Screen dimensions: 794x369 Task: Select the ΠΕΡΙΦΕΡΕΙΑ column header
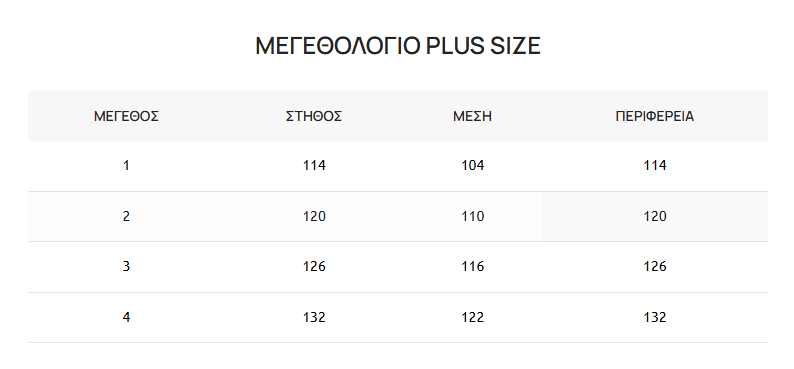coord(655,116)
